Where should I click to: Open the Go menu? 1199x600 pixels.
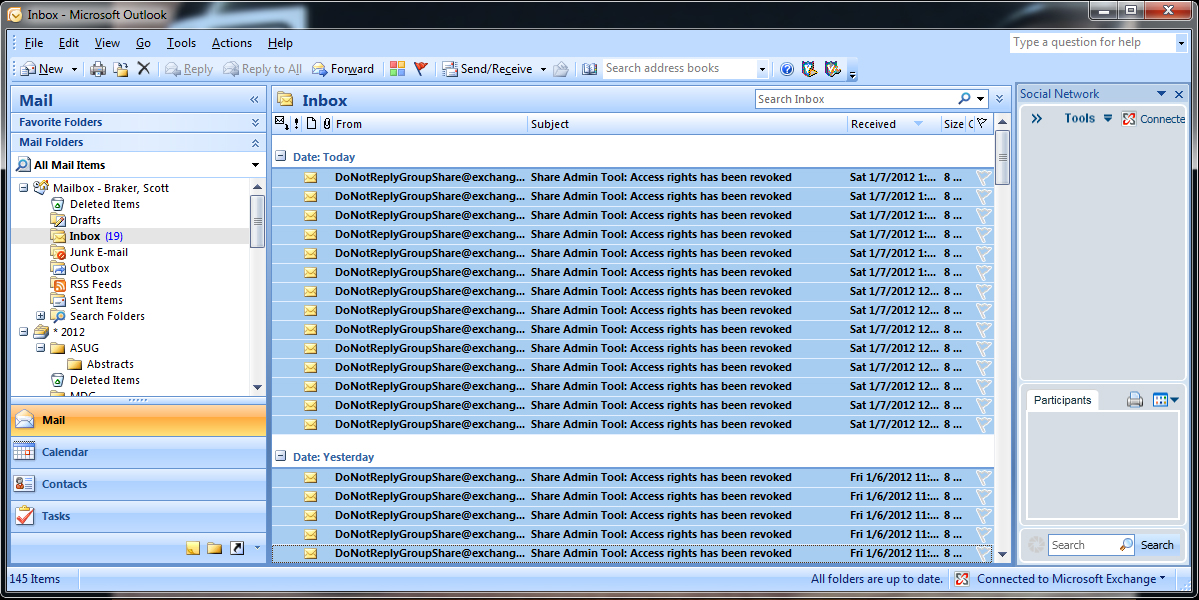click(143, 44)
